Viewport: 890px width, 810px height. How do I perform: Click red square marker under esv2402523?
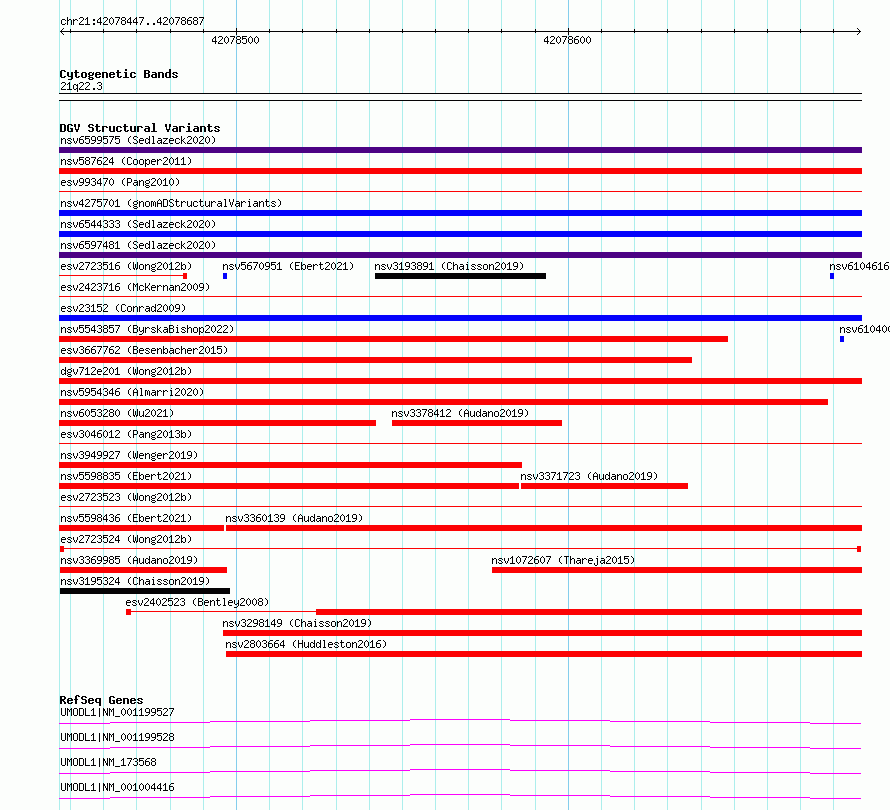129,612
